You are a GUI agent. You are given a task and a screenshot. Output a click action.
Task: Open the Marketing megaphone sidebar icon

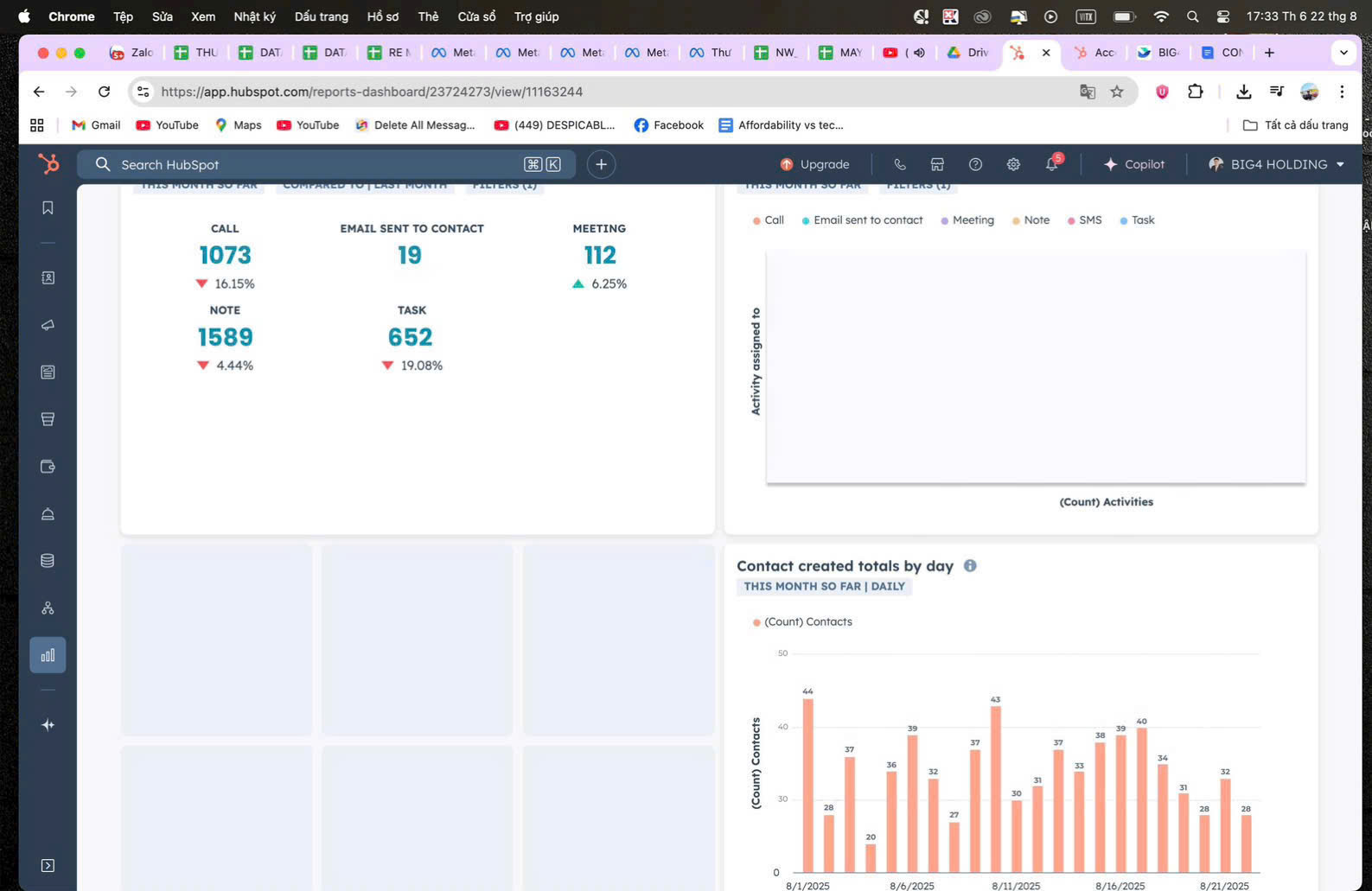pos(48,325)
